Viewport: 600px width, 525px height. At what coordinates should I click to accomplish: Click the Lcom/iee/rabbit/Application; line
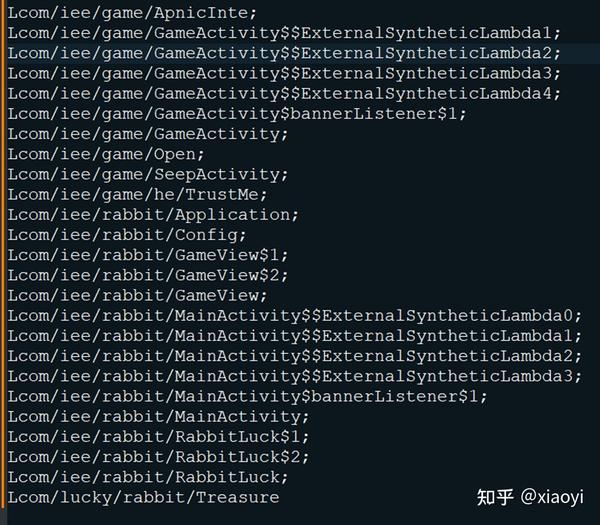(153, 215)
